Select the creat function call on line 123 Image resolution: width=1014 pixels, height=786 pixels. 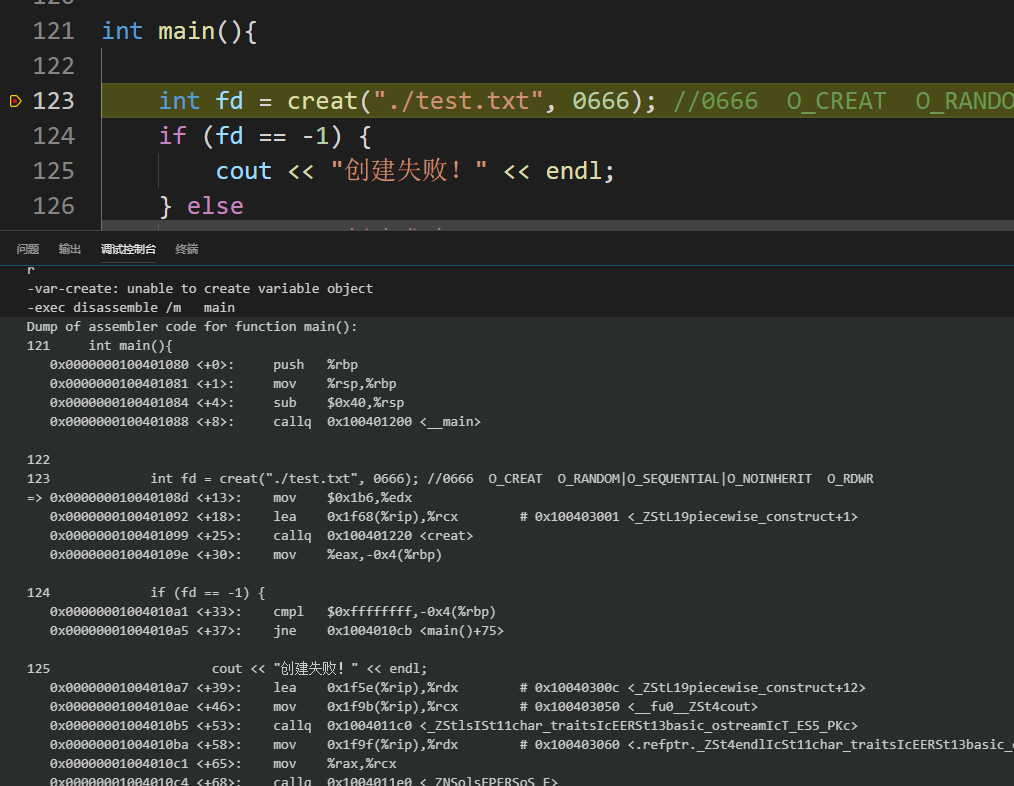tap(322, 100)
